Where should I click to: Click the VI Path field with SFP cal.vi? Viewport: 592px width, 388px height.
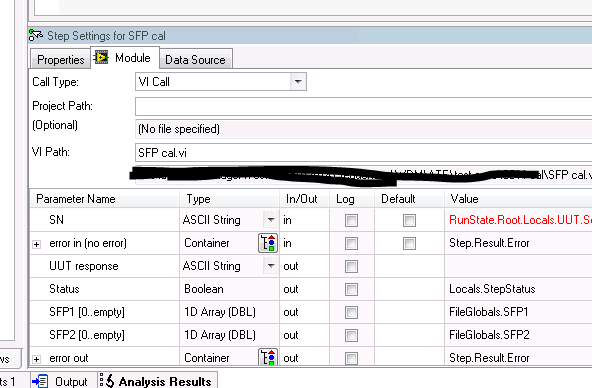click(364, 153)
